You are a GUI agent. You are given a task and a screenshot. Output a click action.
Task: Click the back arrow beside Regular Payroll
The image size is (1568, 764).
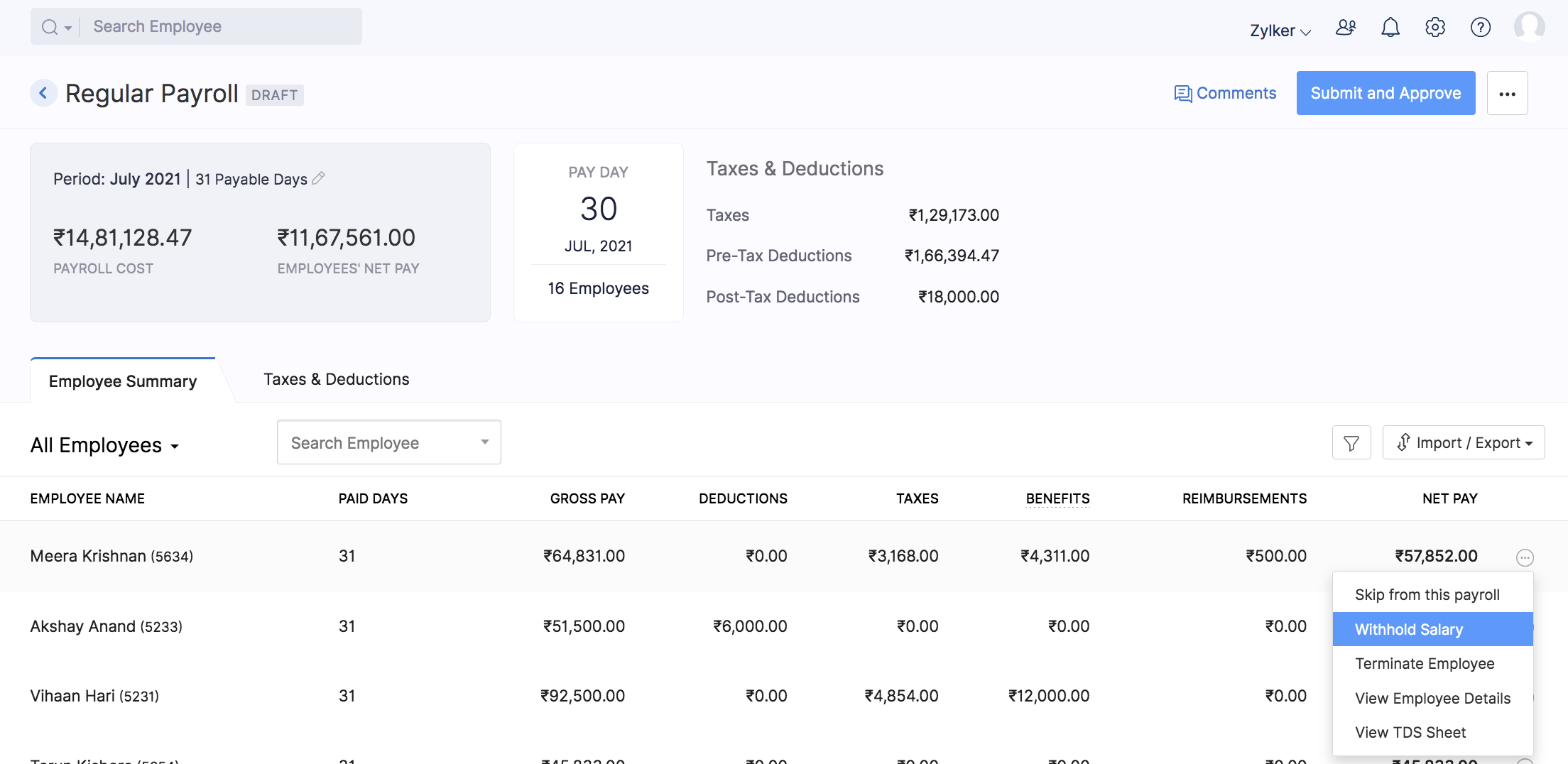coord(43,93)
